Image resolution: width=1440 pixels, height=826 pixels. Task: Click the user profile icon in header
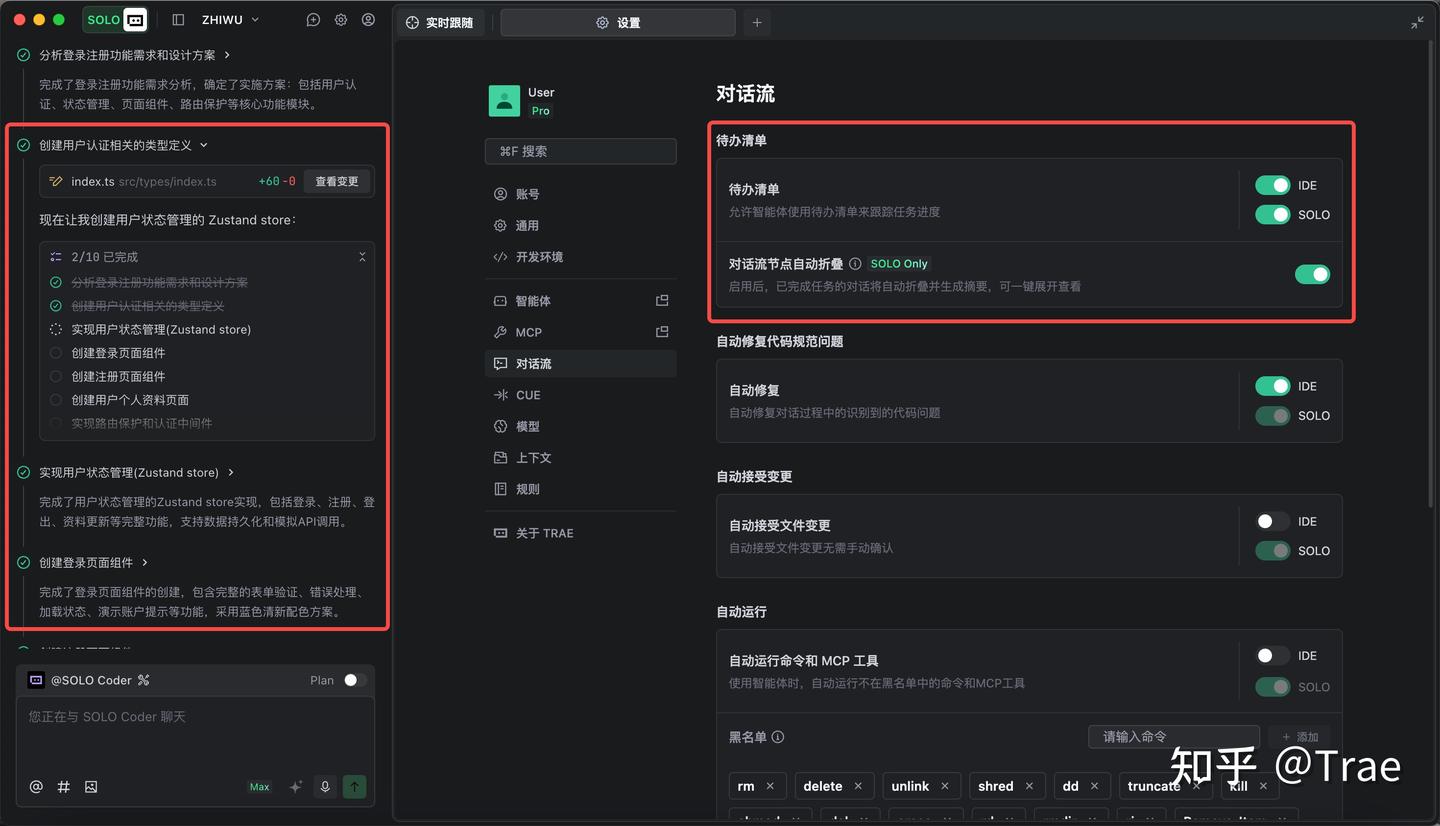(369, 20)
